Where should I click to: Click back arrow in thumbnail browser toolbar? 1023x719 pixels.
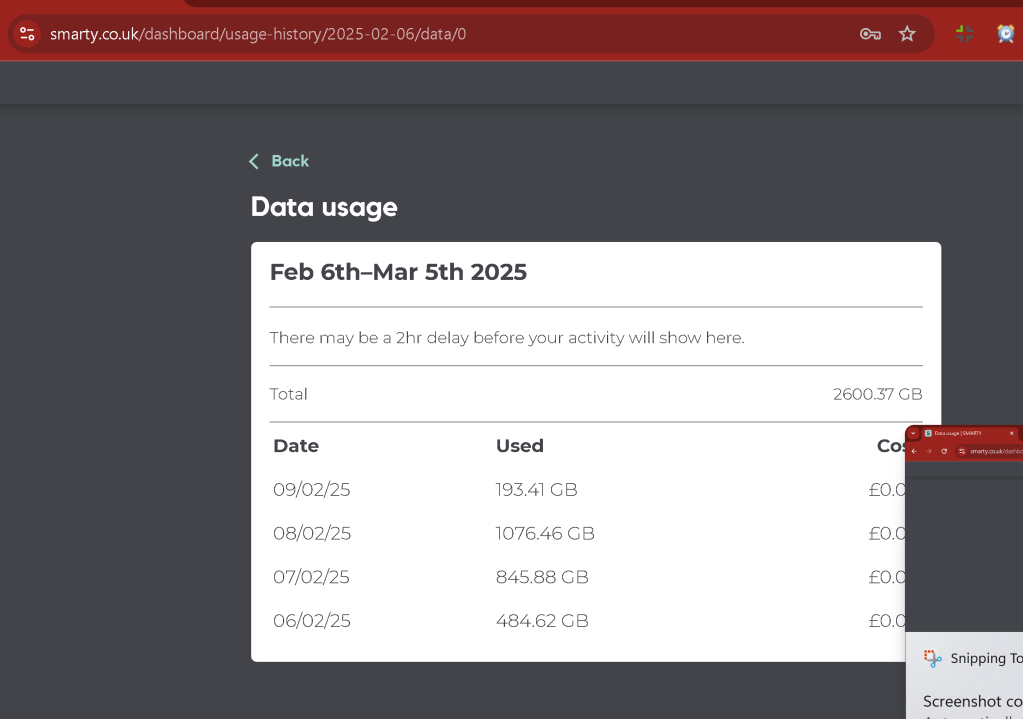(914, 451)
